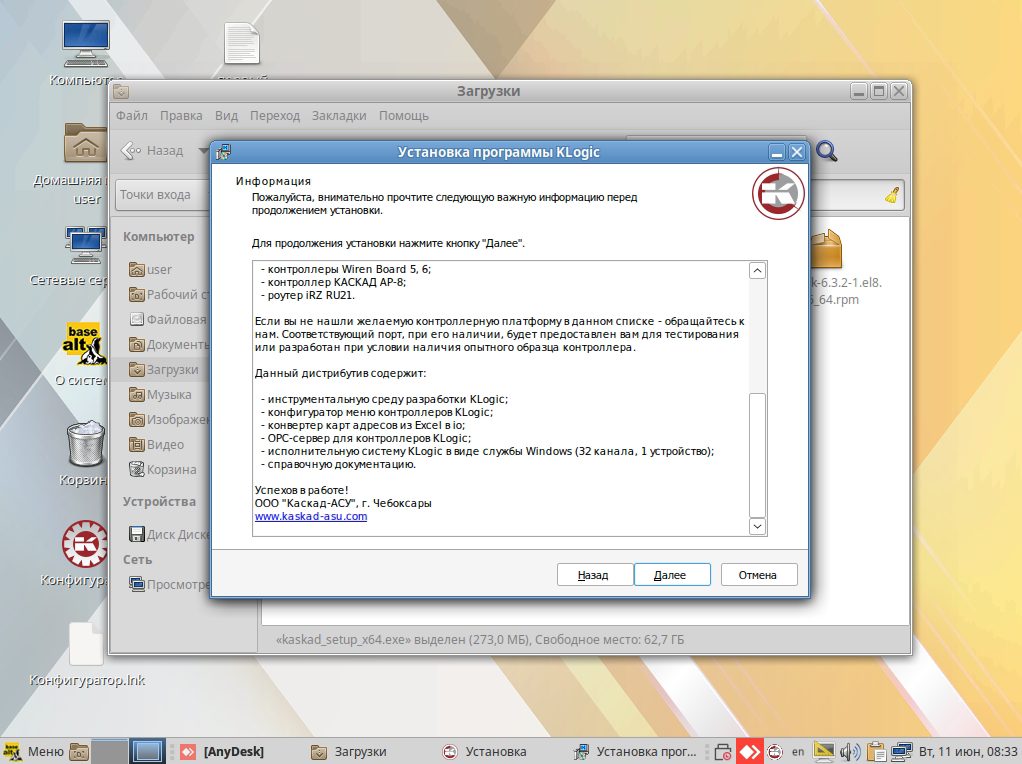The width and height of the screenshot is (1022, 764).
Task: Click the Далее button in installer
Action: pyautogui.click(x=671, y=575)
